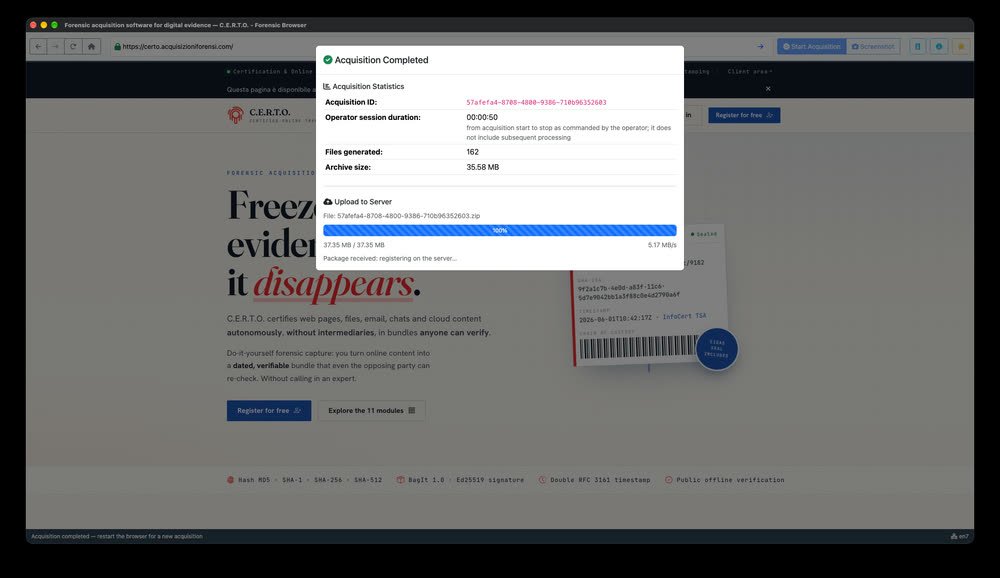The image size is (1000, 578).
Task: Click the InfoCert TSA link on card
Action: (684, 316)
